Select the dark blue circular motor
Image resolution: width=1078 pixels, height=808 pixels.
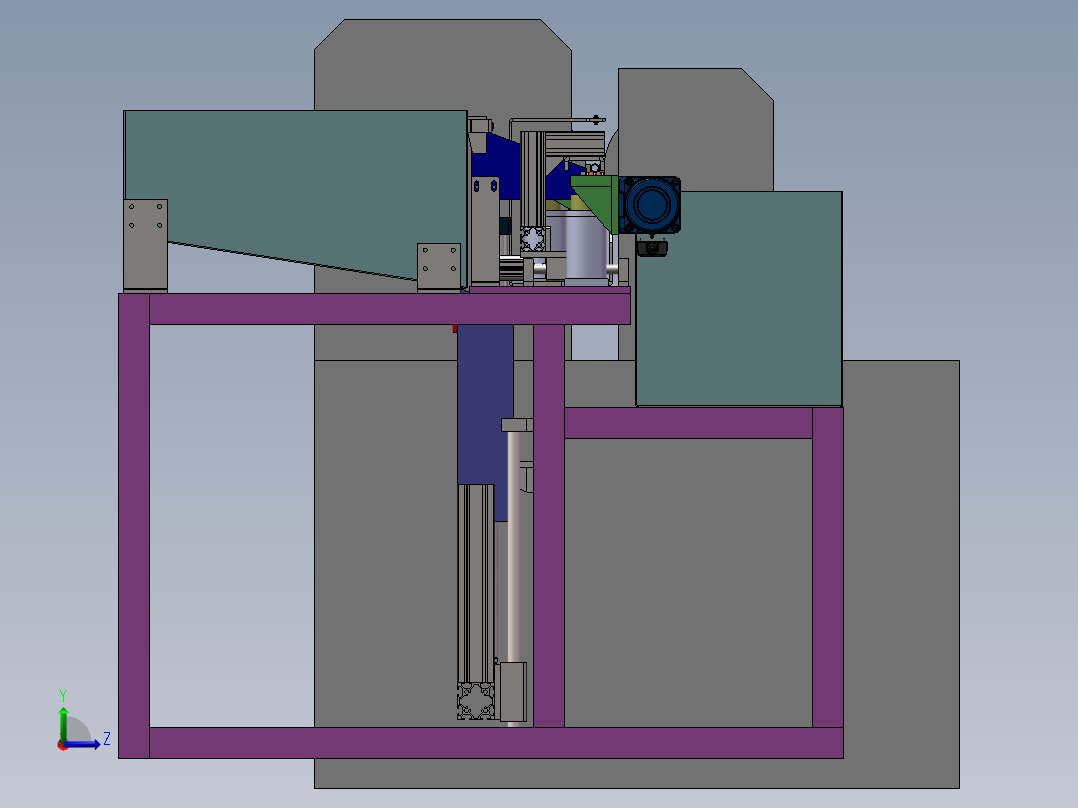(x=650, y=205)
